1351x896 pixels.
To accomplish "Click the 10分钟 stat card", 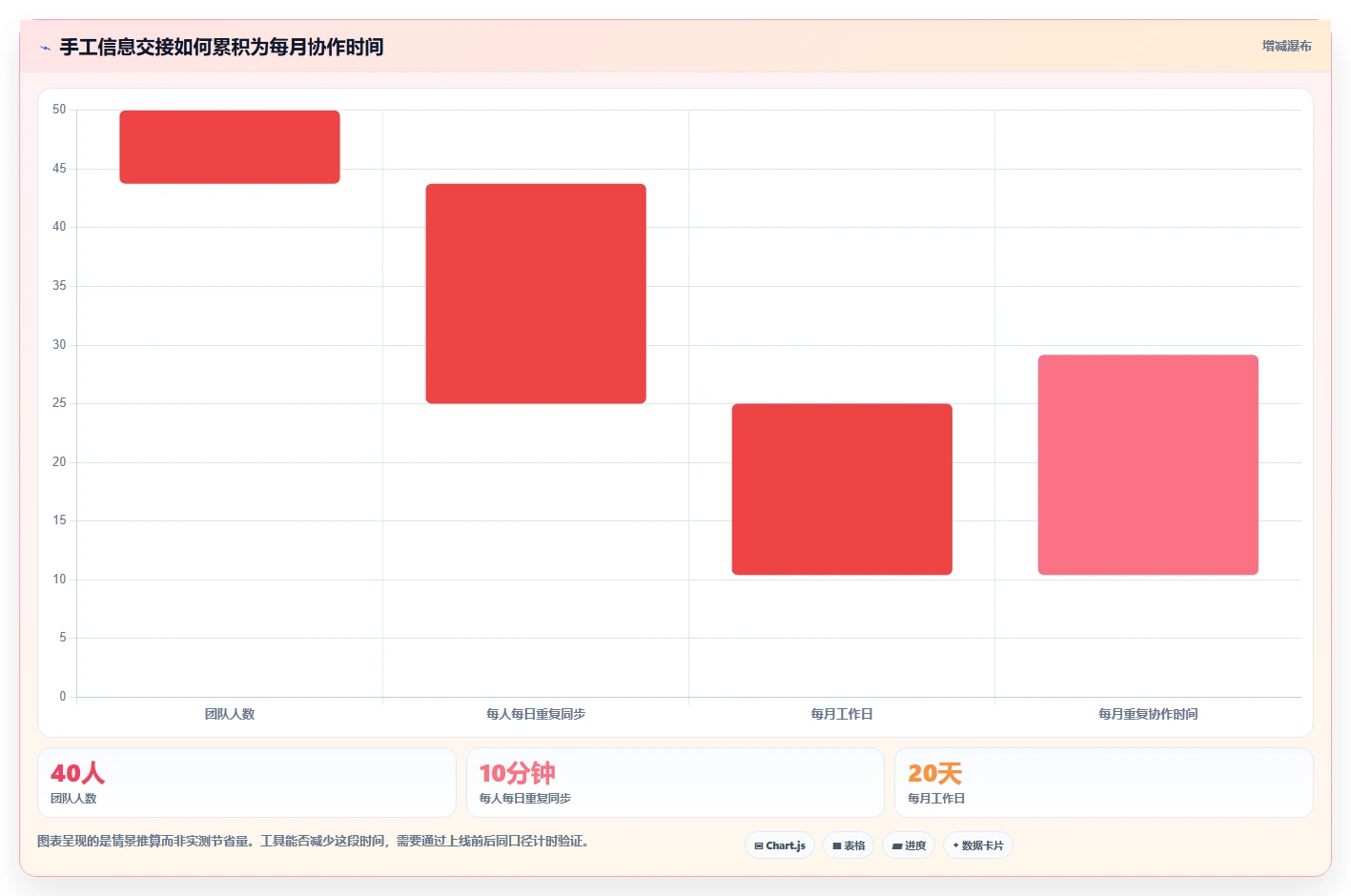I will pos(675,783).
